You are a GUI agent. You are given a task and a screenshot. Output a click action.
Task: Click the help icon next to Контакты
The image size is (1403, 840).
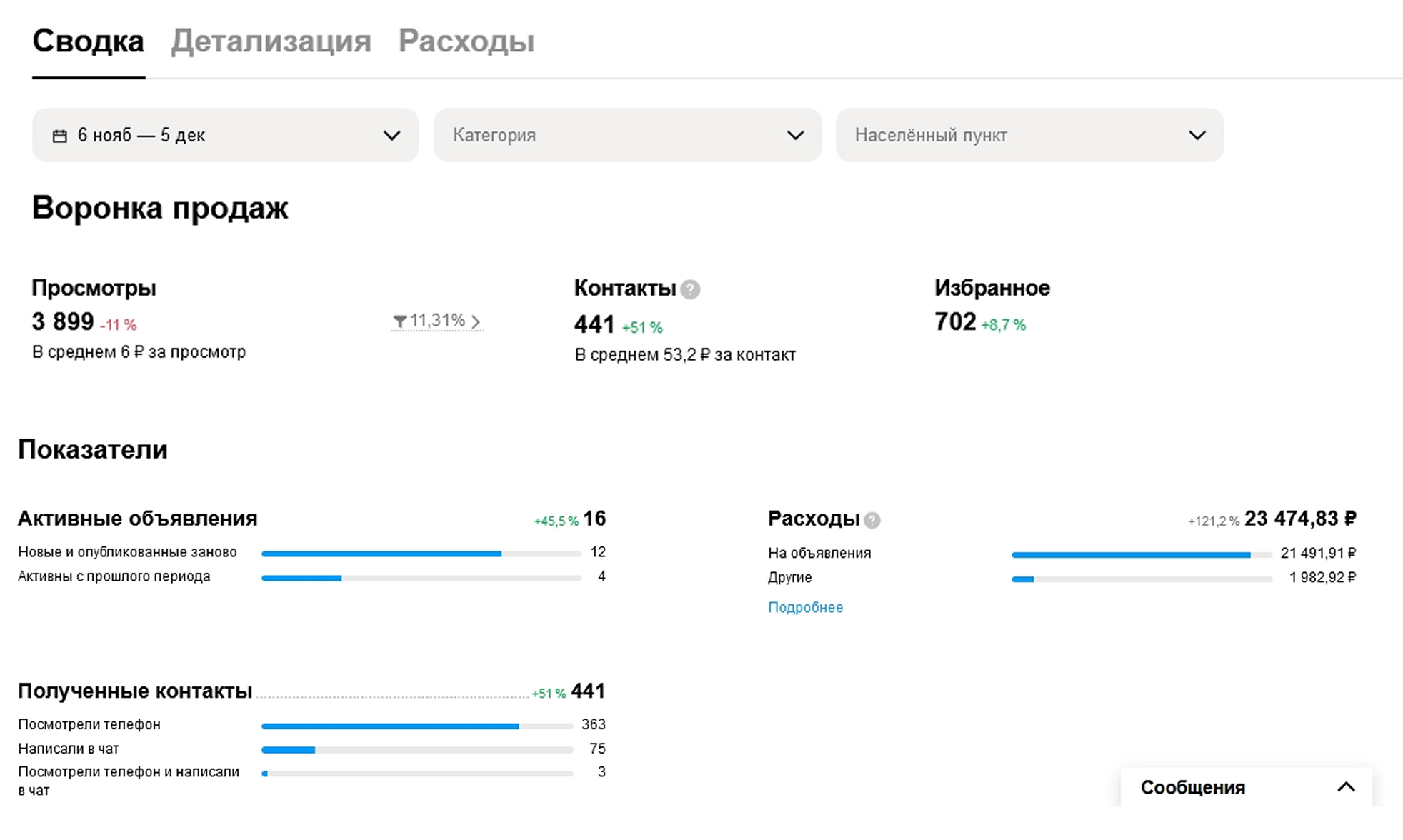(690, 289)
